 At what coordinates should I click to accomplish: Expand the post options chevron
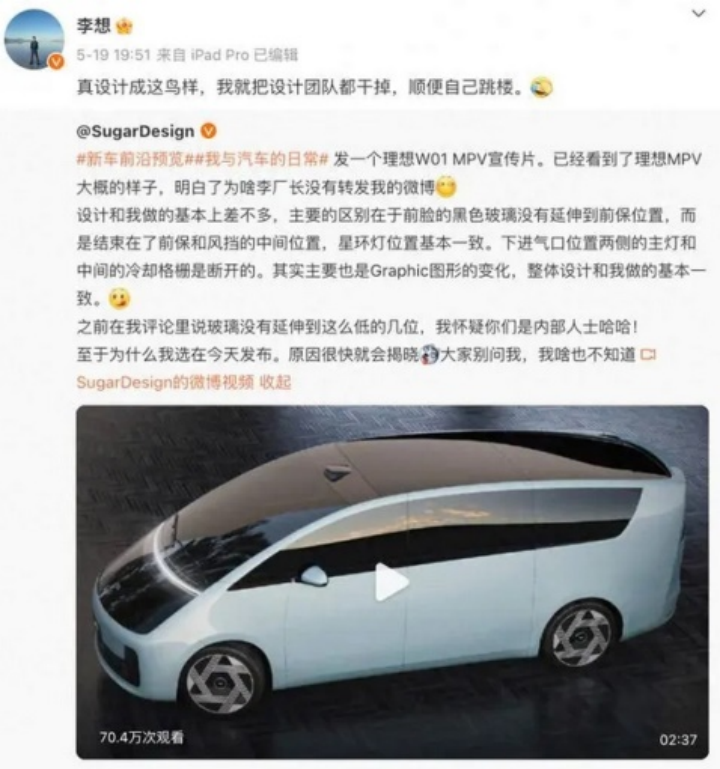[698, 13]
